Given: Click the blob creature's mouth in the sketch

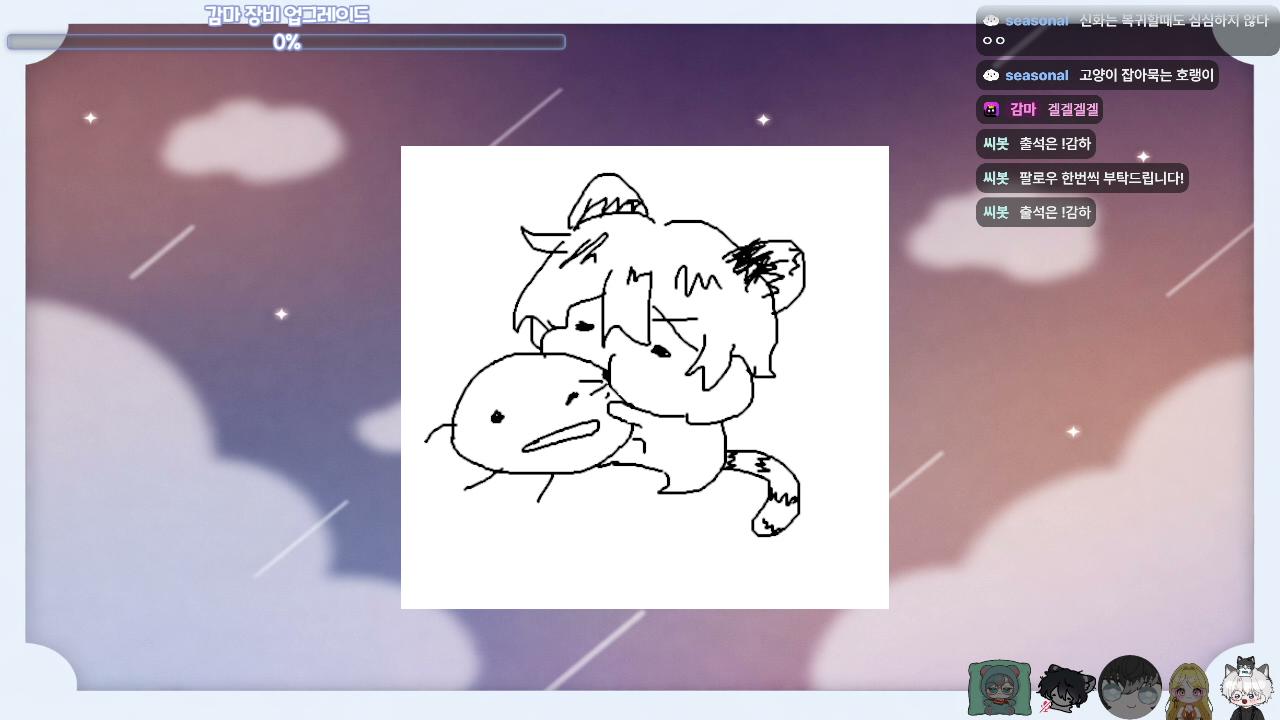Looking at the screenshot, I should click(559, 435).
